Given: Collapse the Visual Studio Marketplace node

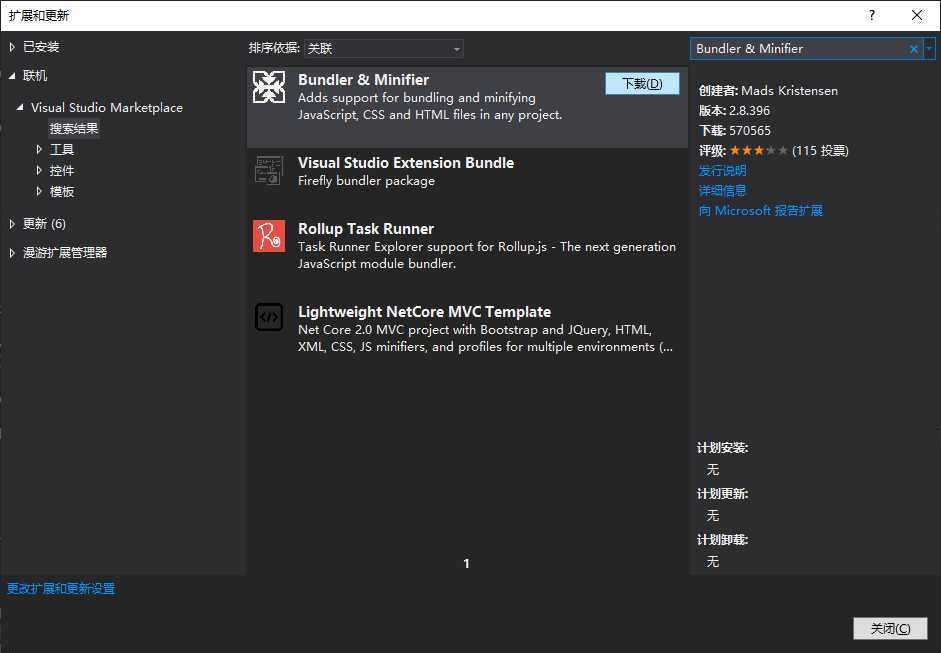Looking at the screenshot, I should (x=20, y=107).
